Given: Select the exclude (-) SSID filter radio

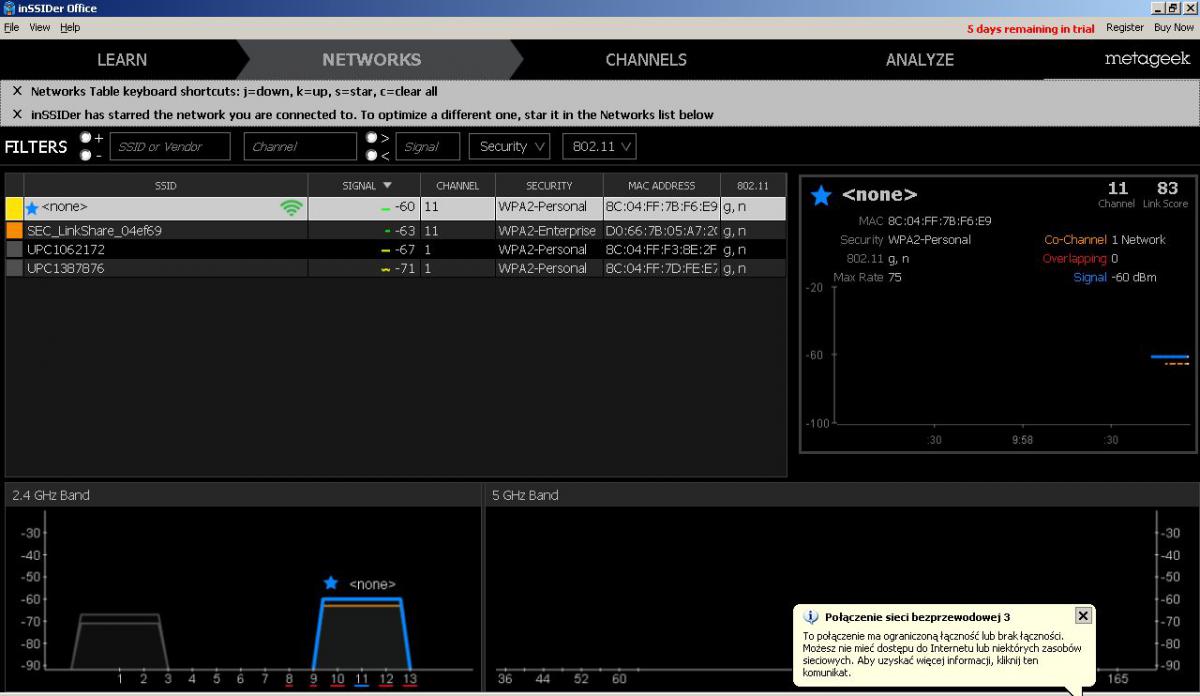Looking at the screenshot, I should 86,155.
